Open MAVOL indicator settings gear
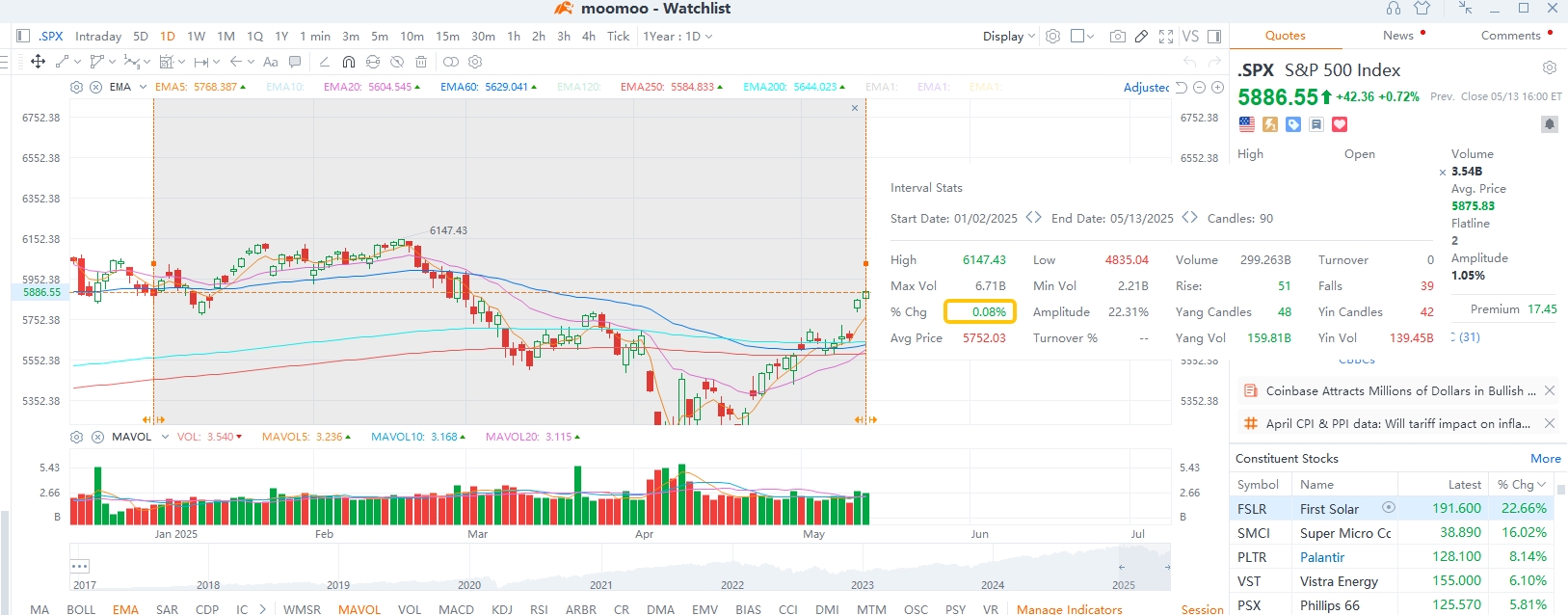This screenshot has width=1568, height=615. tap(77, 437)
